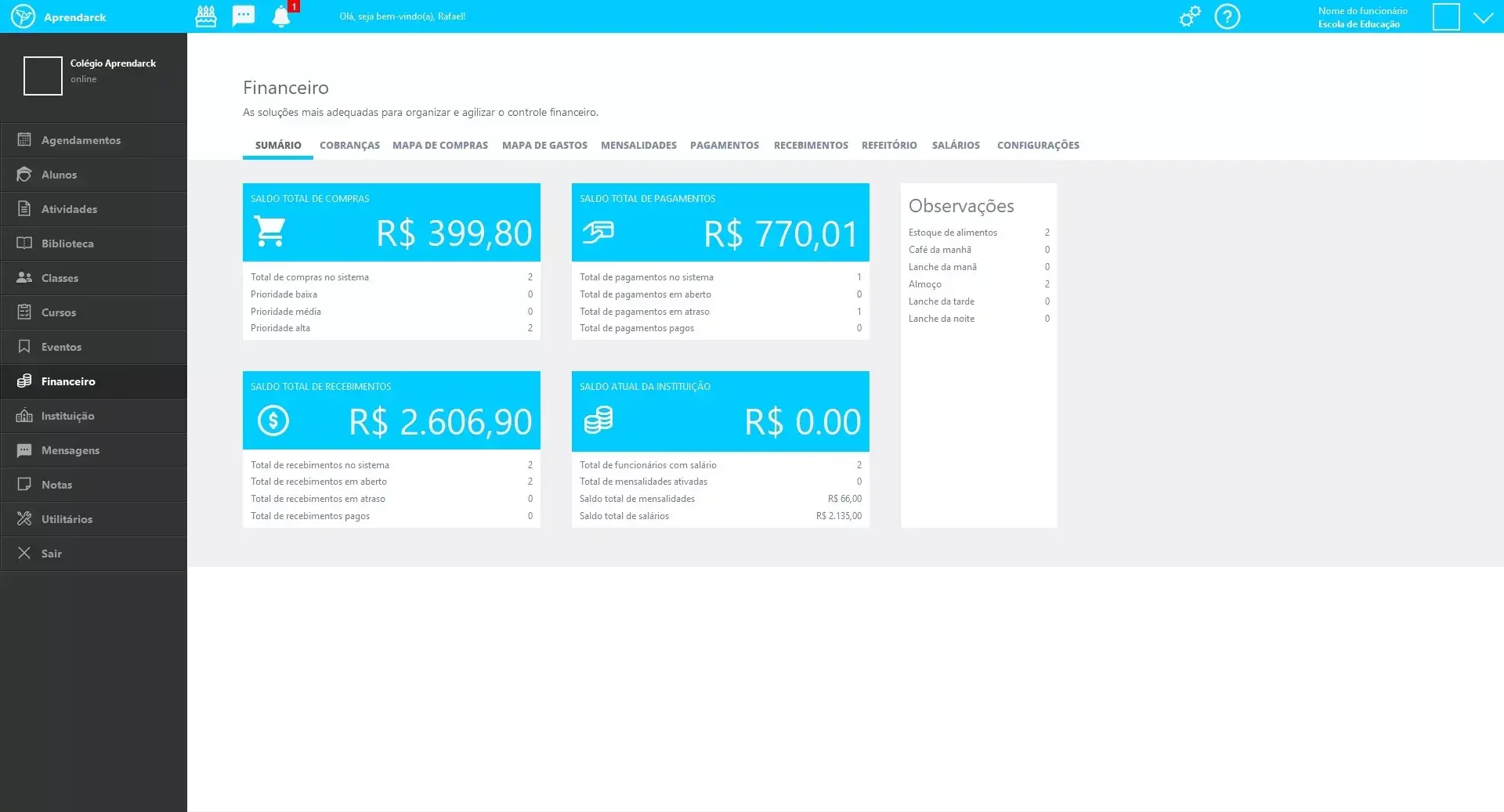This screenshot has width=1504, height=812.
Task: Open the notifications bell icon
Action: [x=281, y=16]
